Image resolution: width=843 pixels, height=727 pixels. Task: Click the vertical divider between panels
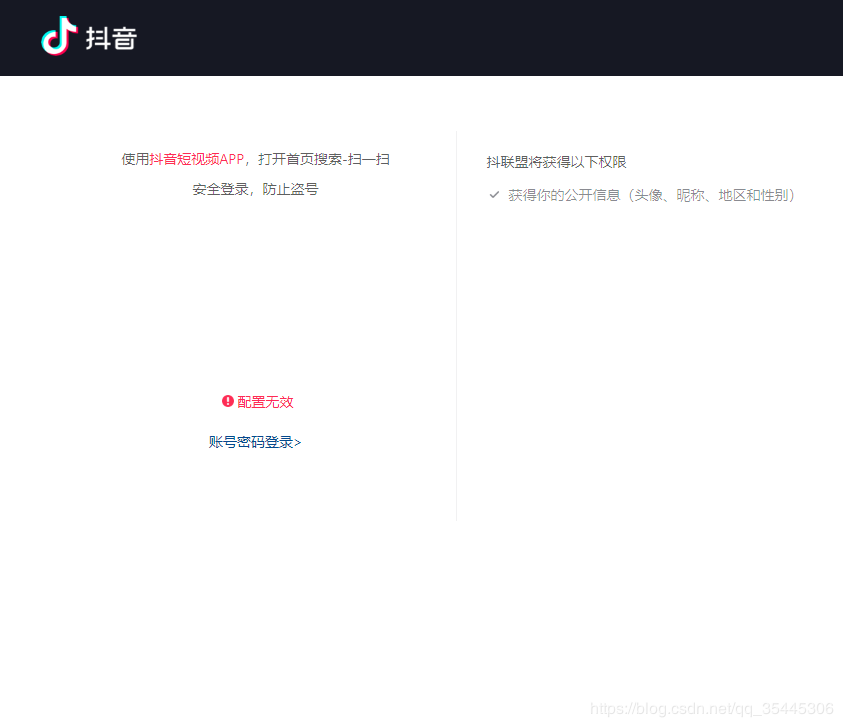[456, 325]
